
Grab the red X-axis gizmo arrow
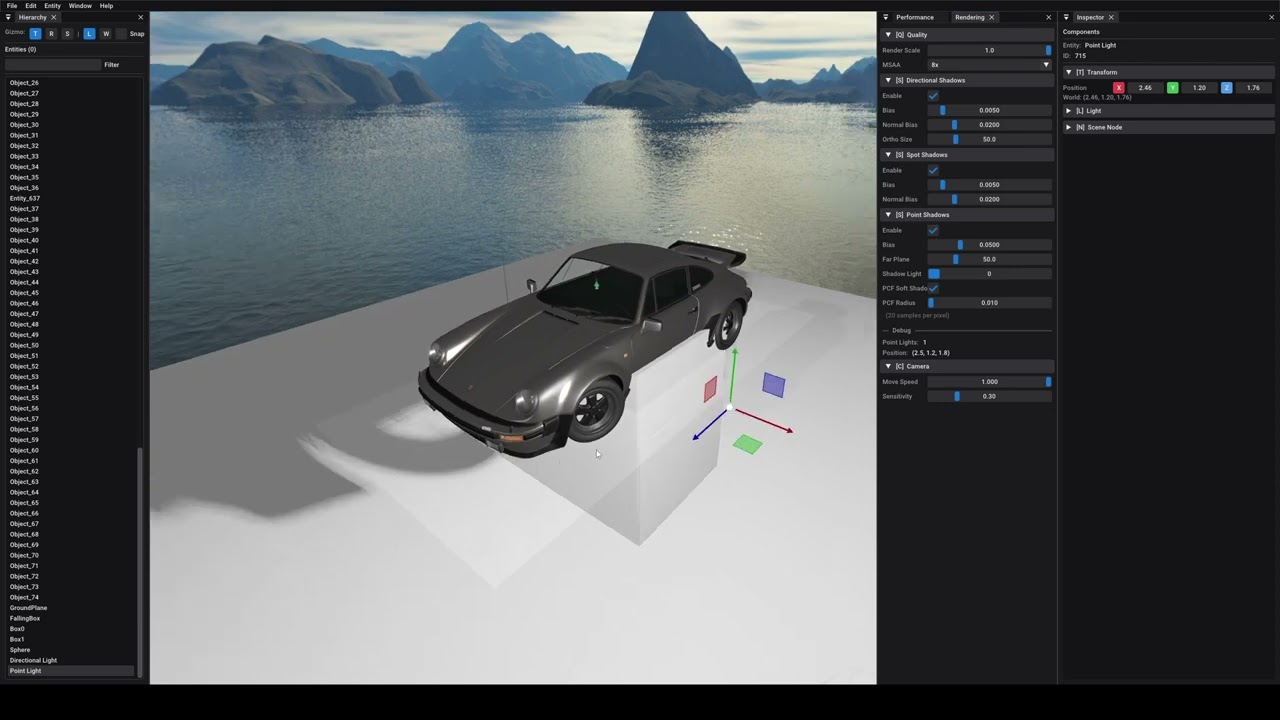click(764, 420)
